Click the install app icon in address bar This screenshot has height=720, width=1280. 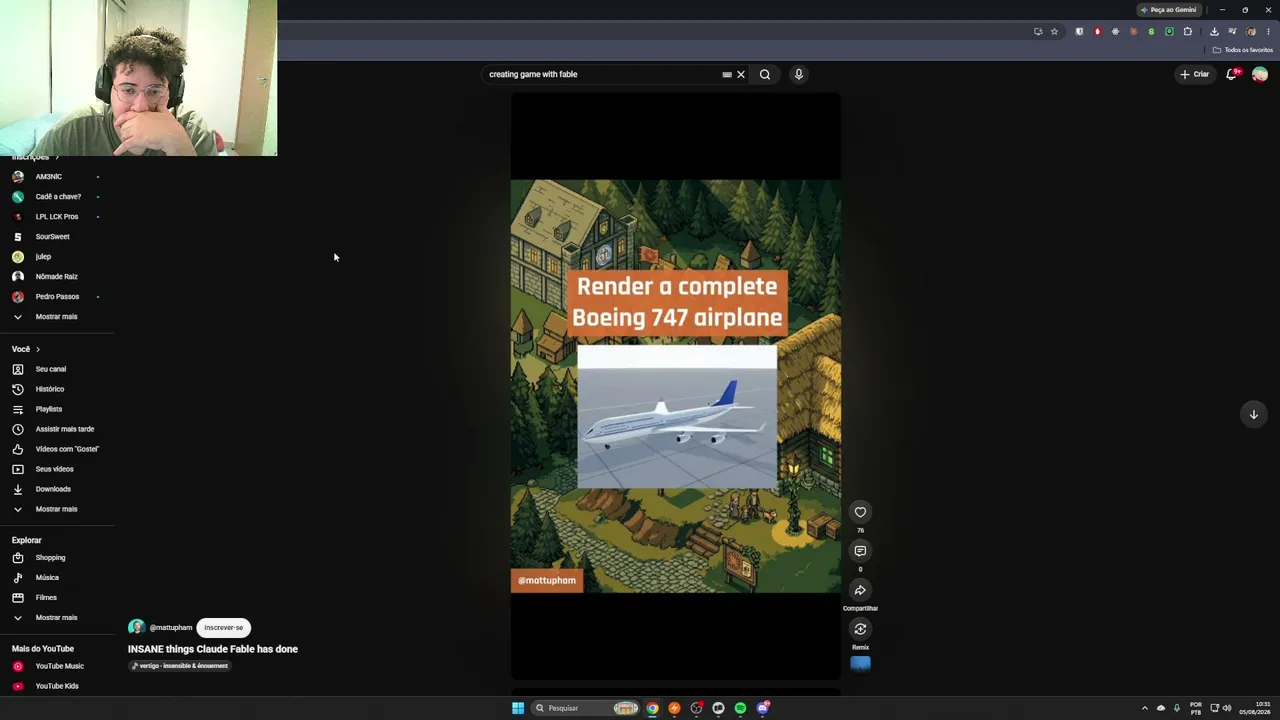pyautogui.click(x=1038, y=31)
